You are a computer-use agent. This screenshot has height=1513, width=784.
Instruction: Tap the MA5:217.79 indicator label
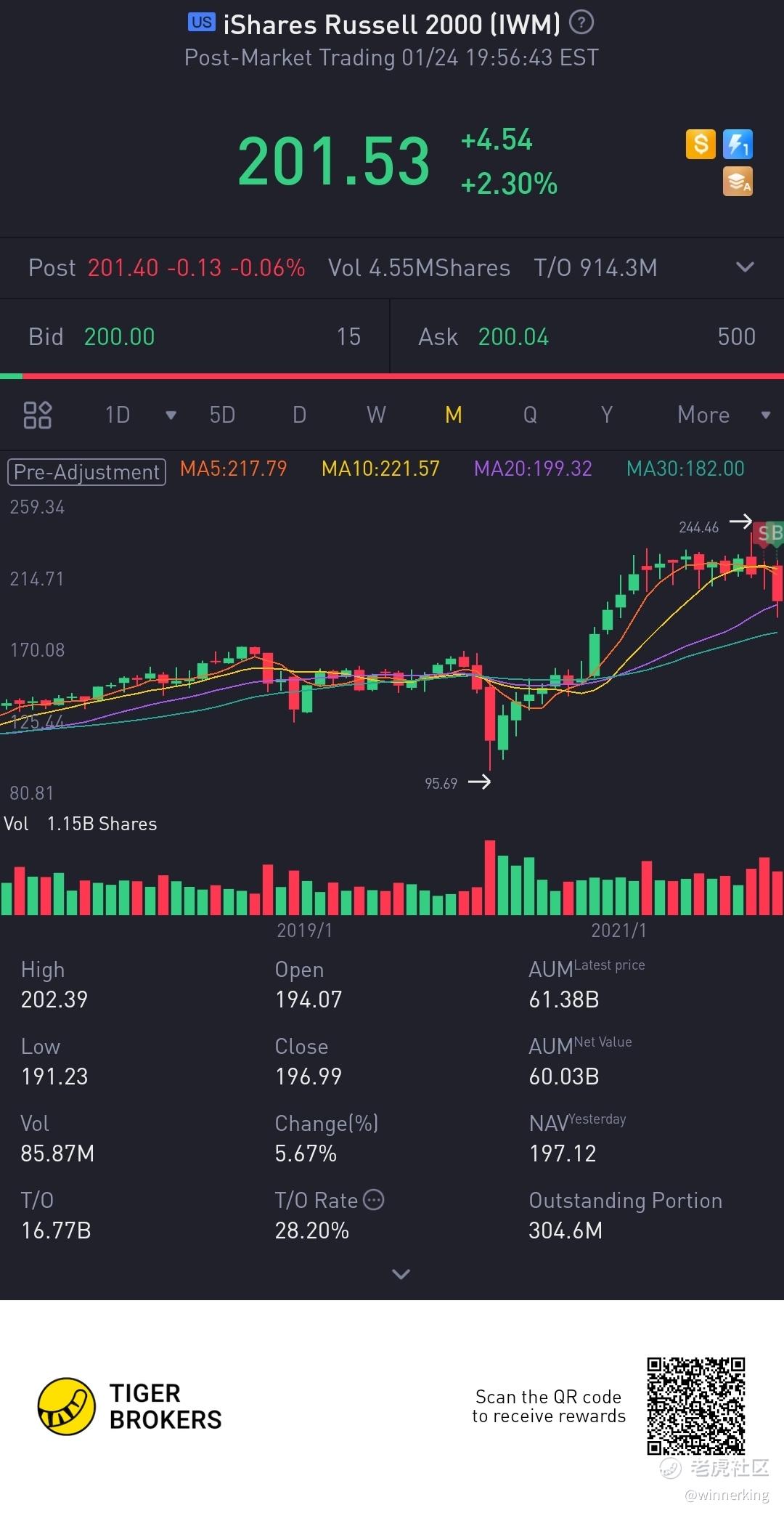pos(233,468)
